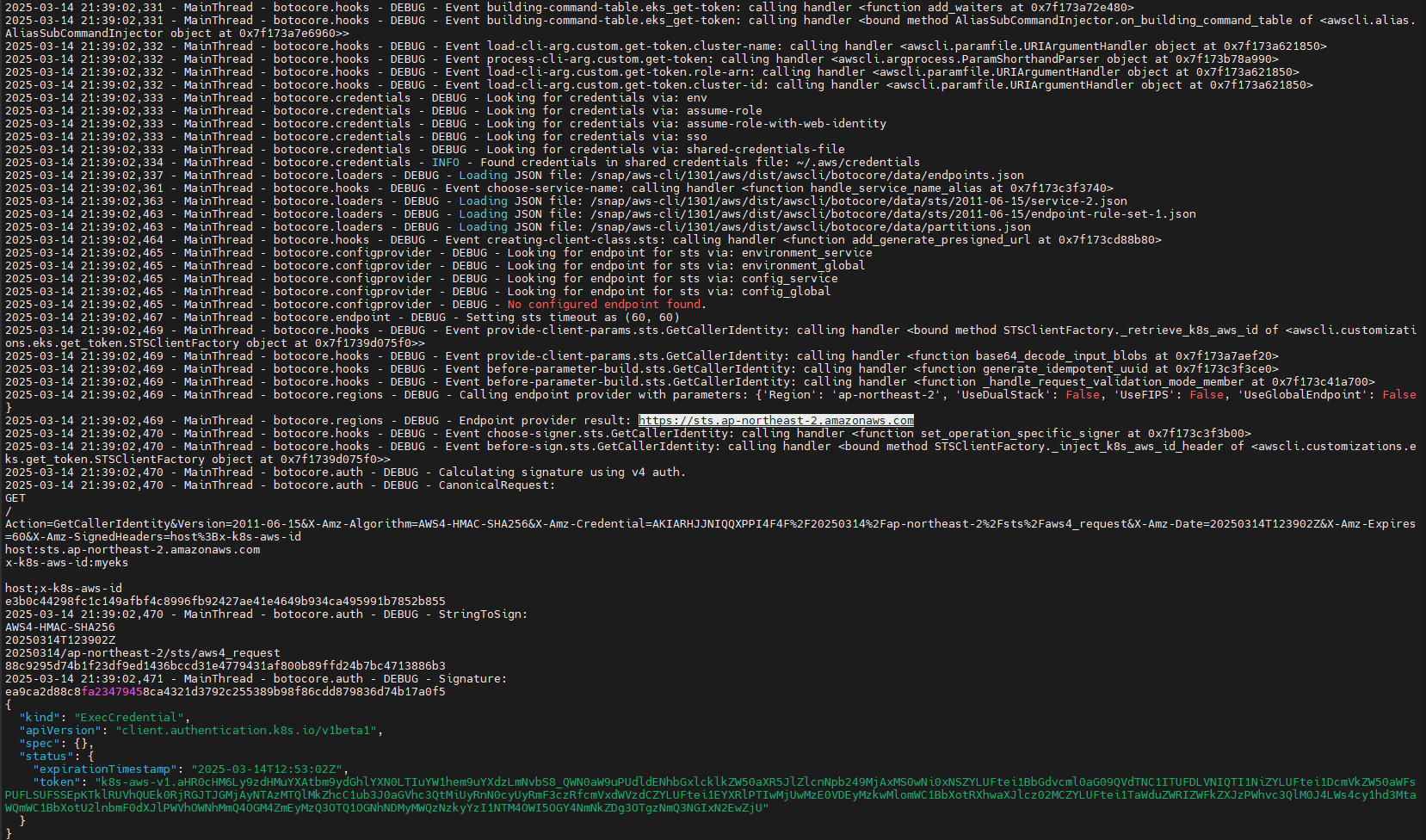This screenshot has width=1426, height=840.
Task: Click the host:sts.ap-northeast-2.amazonaws.com header line
Action: tap(133, 549)
